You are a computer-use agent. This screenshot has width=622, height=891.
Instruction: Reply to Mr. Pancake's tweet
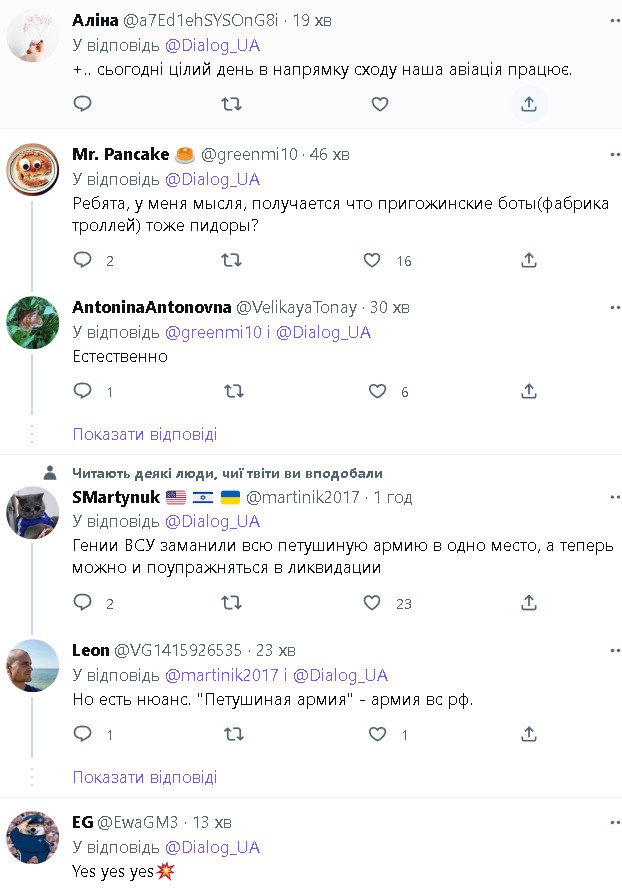83,260
